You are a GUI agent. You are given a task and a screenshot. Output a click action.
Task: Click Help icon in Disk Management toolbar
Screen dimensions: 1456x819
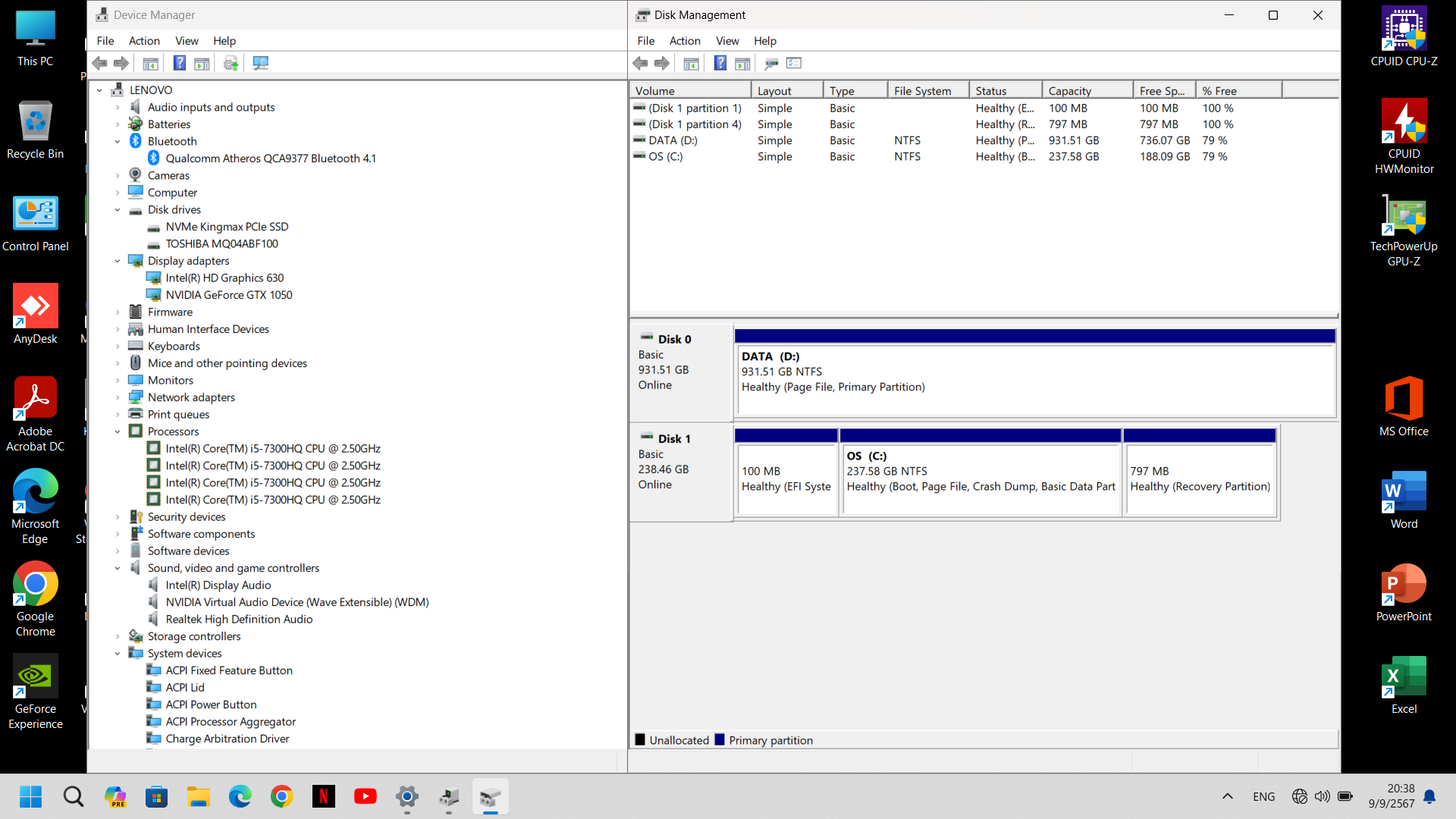pos(720,63)
